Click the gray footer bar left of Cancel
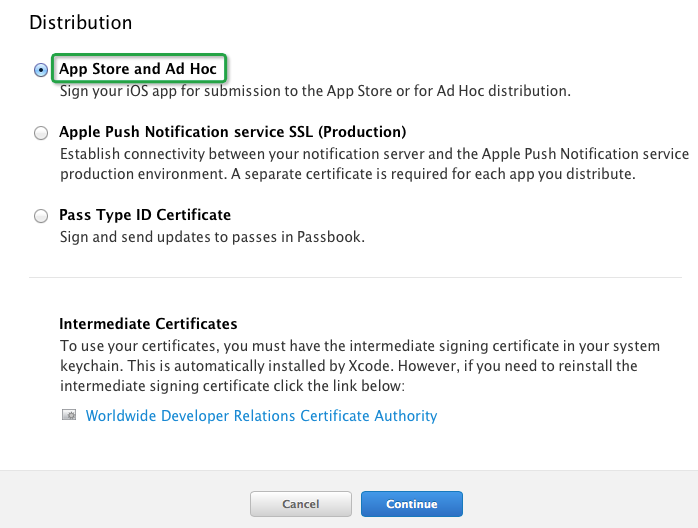 click(120, 498)
